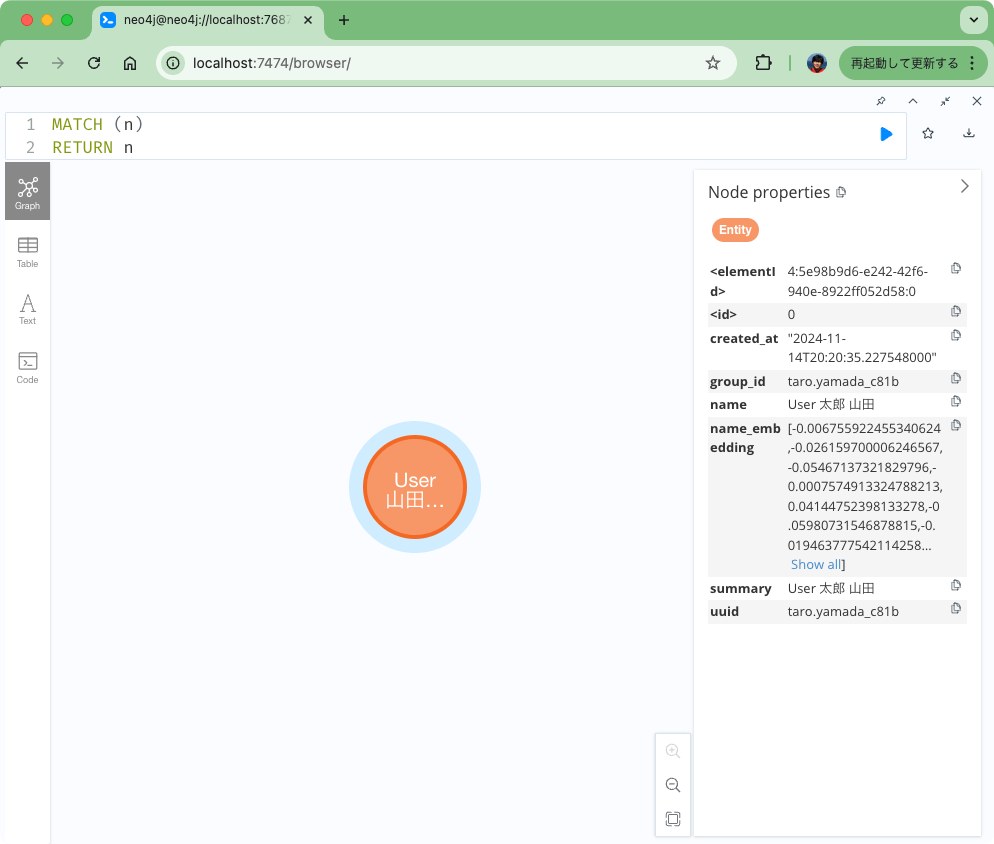Screen dimensions: 994x844
Task: Pin the result frame
Action: point(881,101)
